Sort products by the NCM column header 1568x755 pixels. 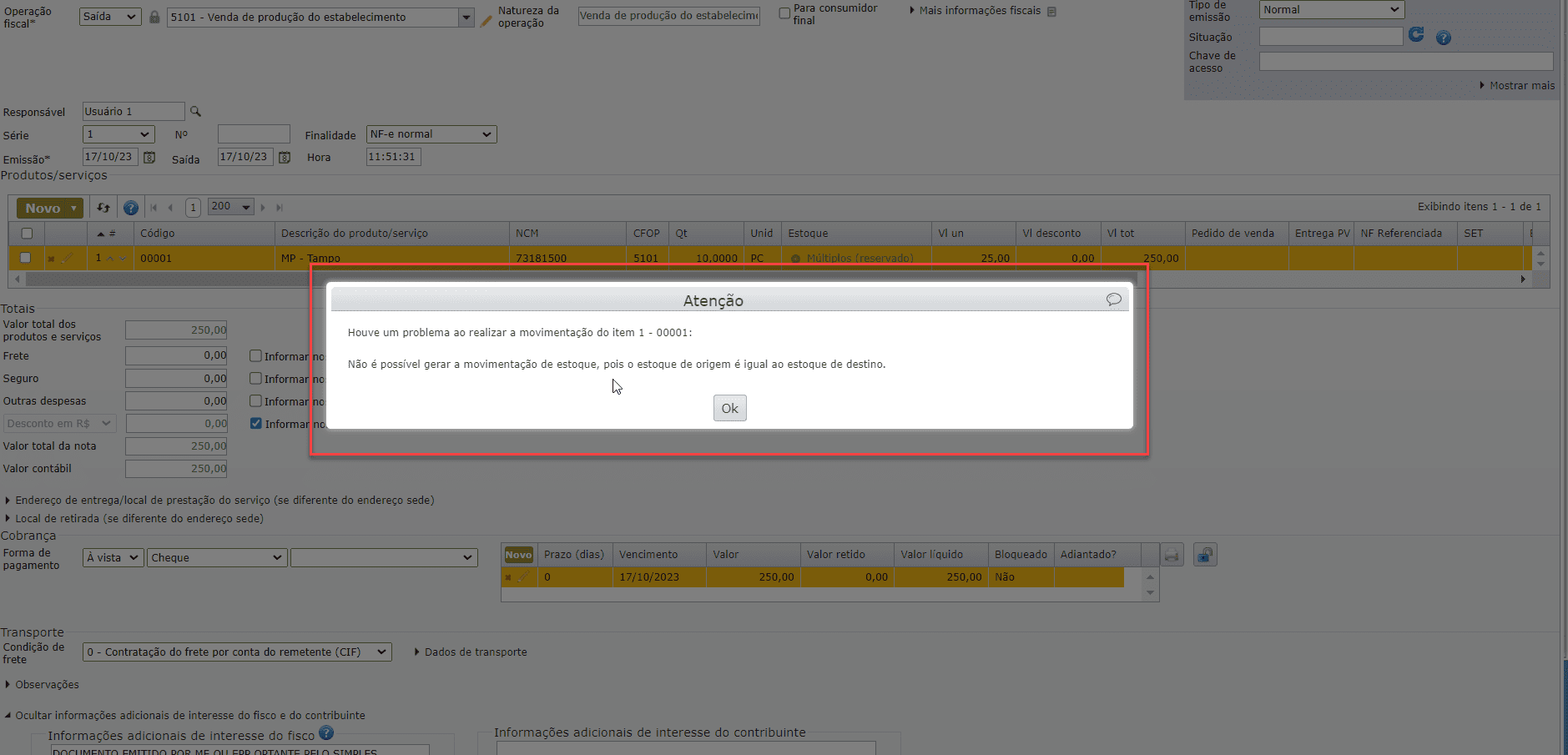567,234
